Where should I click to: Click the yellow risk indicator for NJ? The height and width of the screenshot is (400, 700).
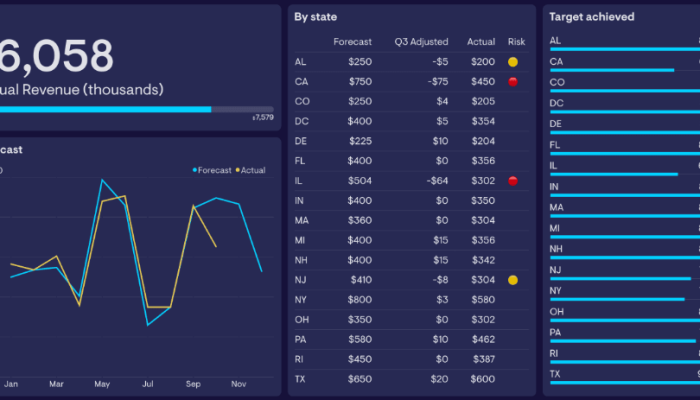513,280
